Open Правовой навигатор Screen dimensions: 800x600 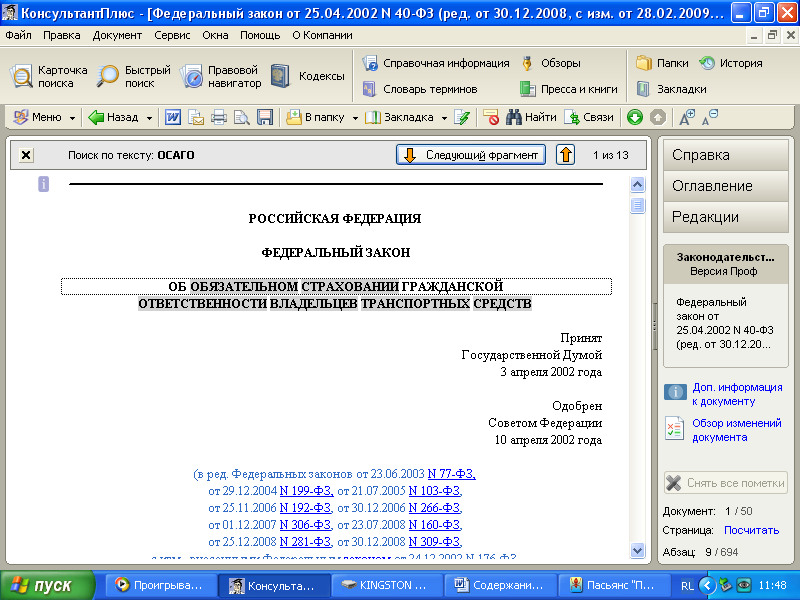pyautogui.click(x=220, y=77)
